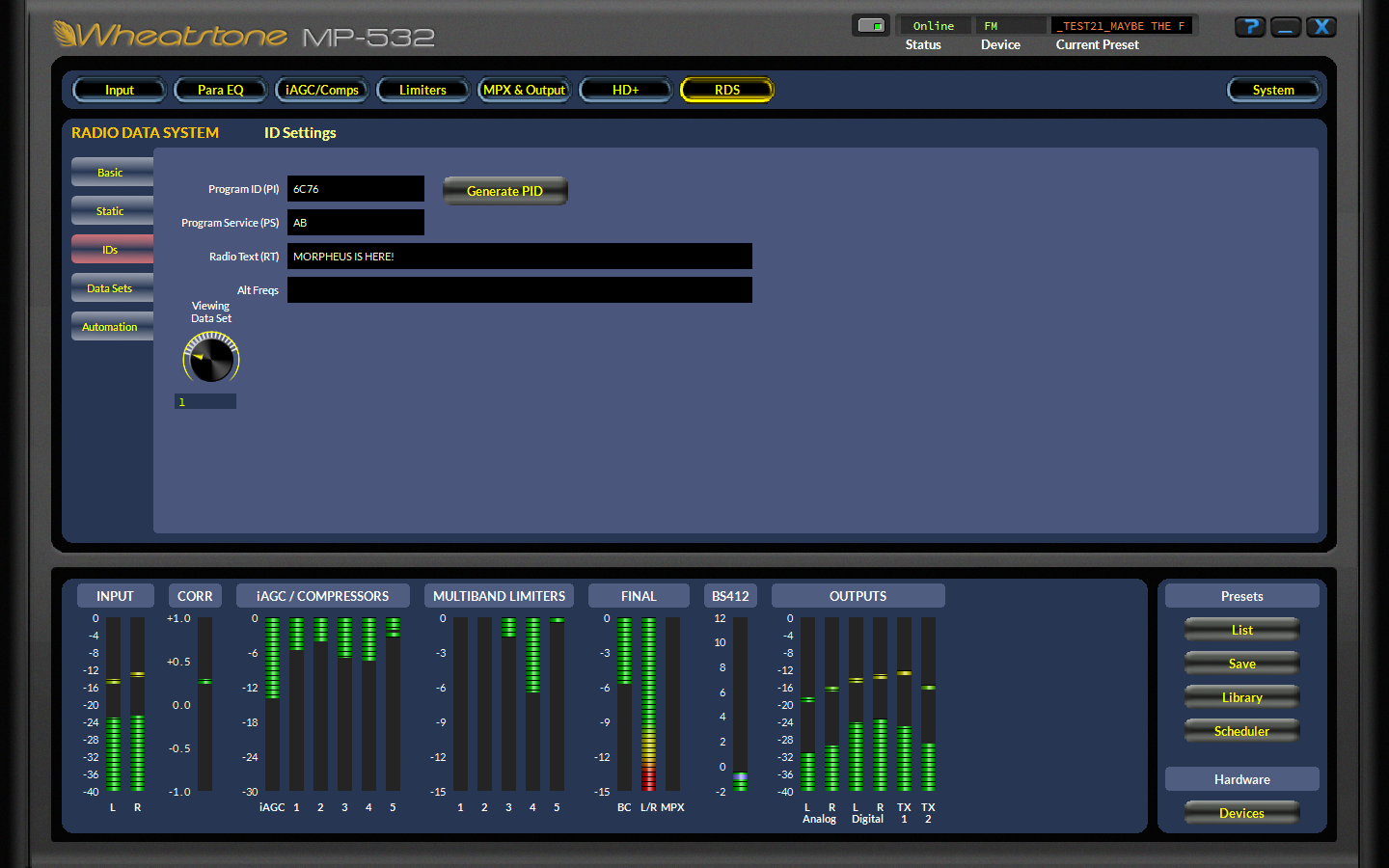Click the Viewing Data Set knob
Viewport: 1389px width, 868px height.
pos(211,358)
